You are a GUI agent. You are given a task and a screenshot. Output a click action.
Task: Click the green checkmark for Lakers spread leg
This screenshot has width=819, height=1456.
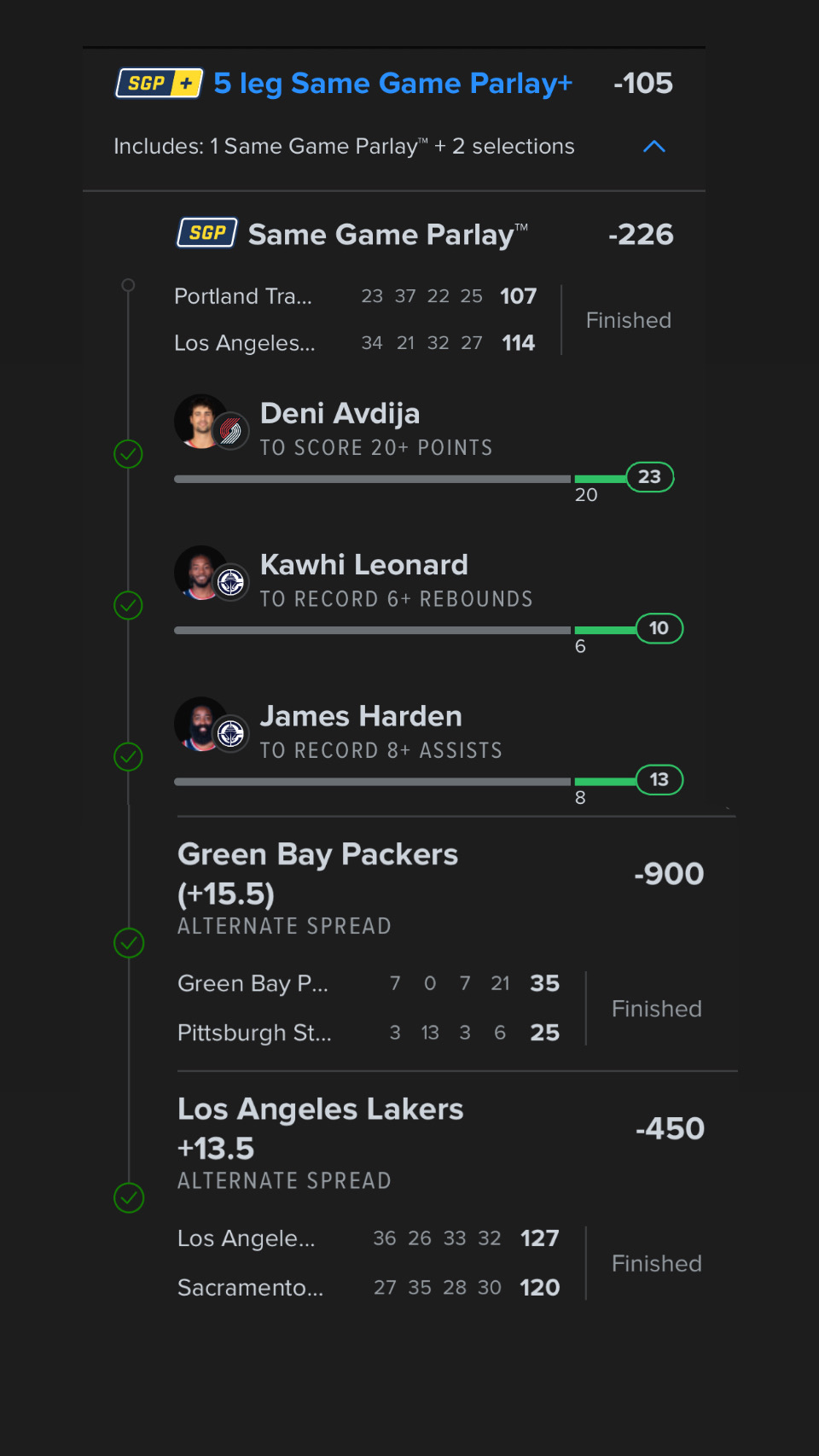click(129, 1197)
